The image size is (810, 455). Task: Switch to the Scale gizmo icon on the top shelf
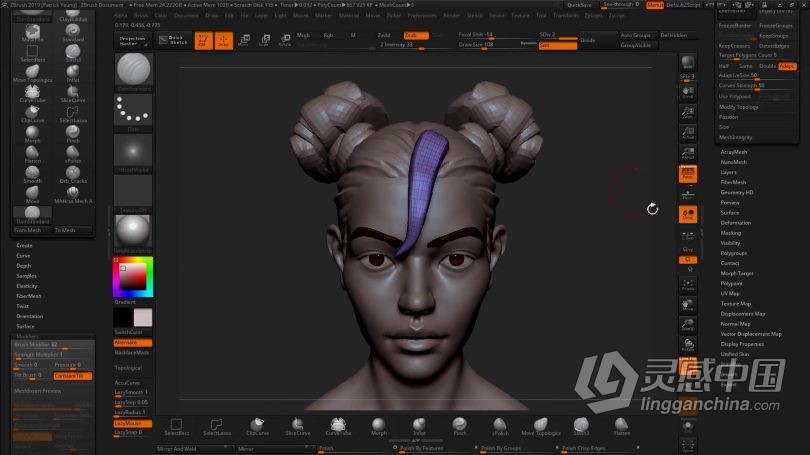click(x=265, y=40)
